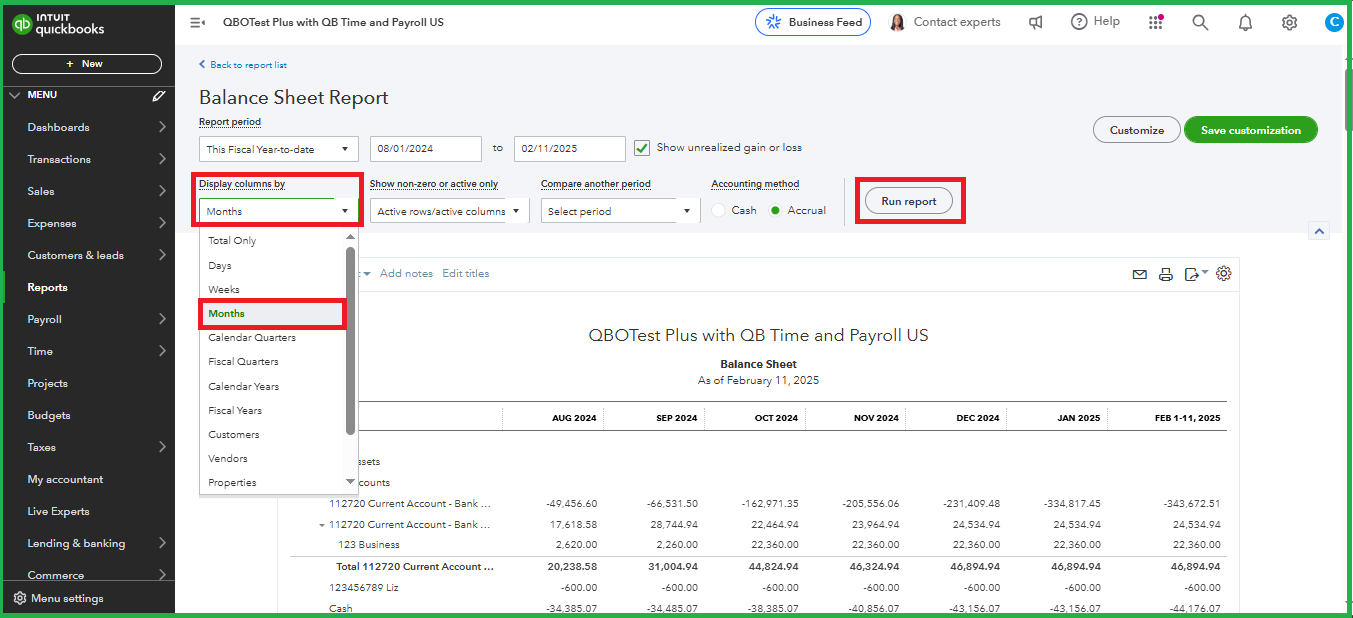Open the Help question mark icon
This screenshot has height=618, width=1353.
1079,22
